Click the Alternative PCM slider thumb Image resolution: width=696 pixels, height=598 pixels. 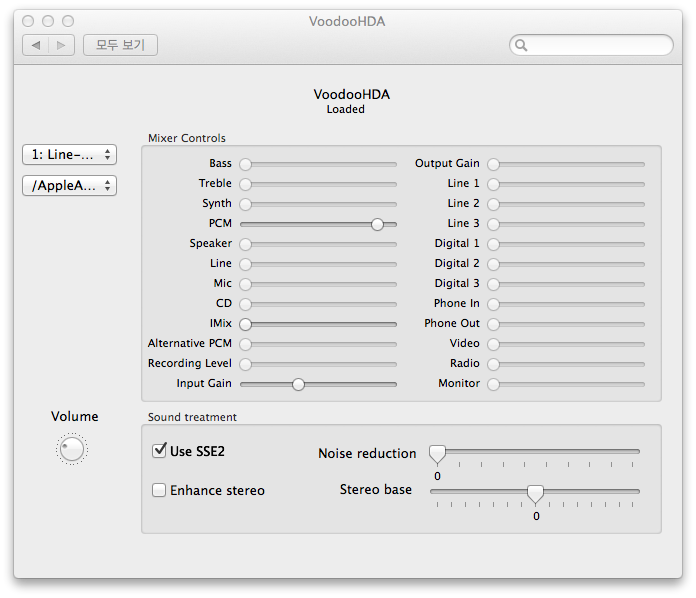(245, 344)
